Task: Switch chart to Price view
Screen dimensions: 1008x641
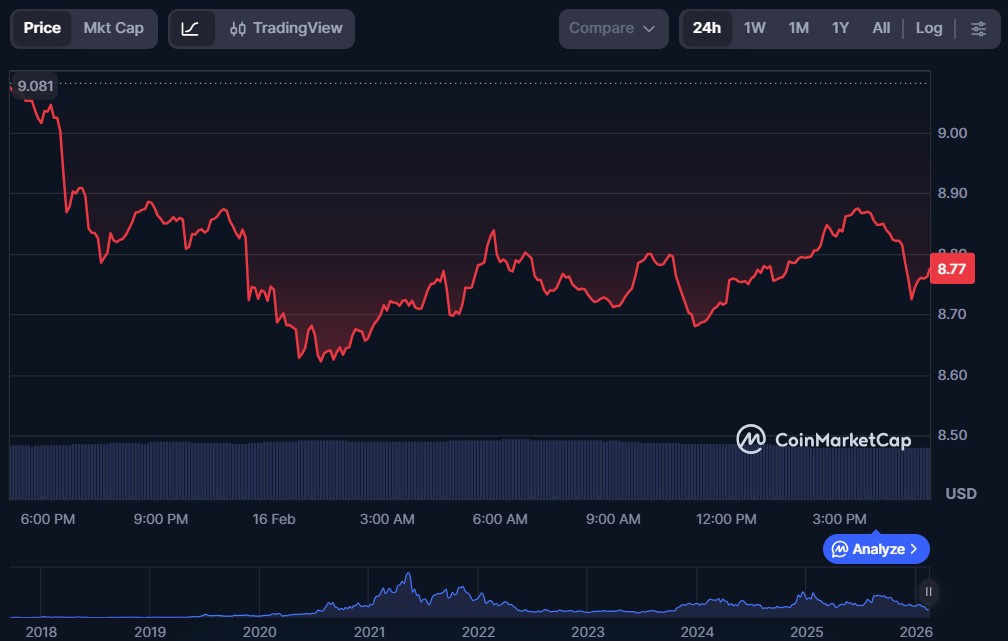Action: click(x=42, y=28)
